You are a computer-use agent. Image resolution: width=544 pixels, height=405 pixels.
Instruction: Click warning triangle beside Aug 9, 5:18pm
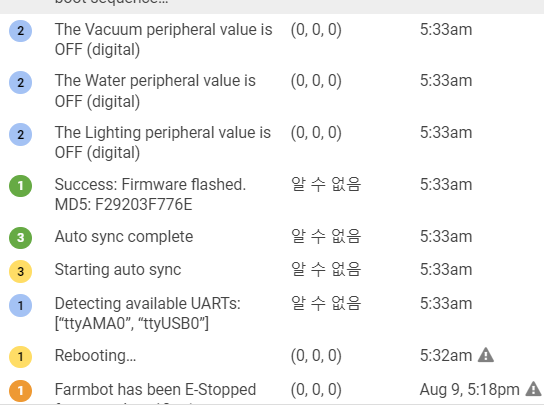[534, 389]
